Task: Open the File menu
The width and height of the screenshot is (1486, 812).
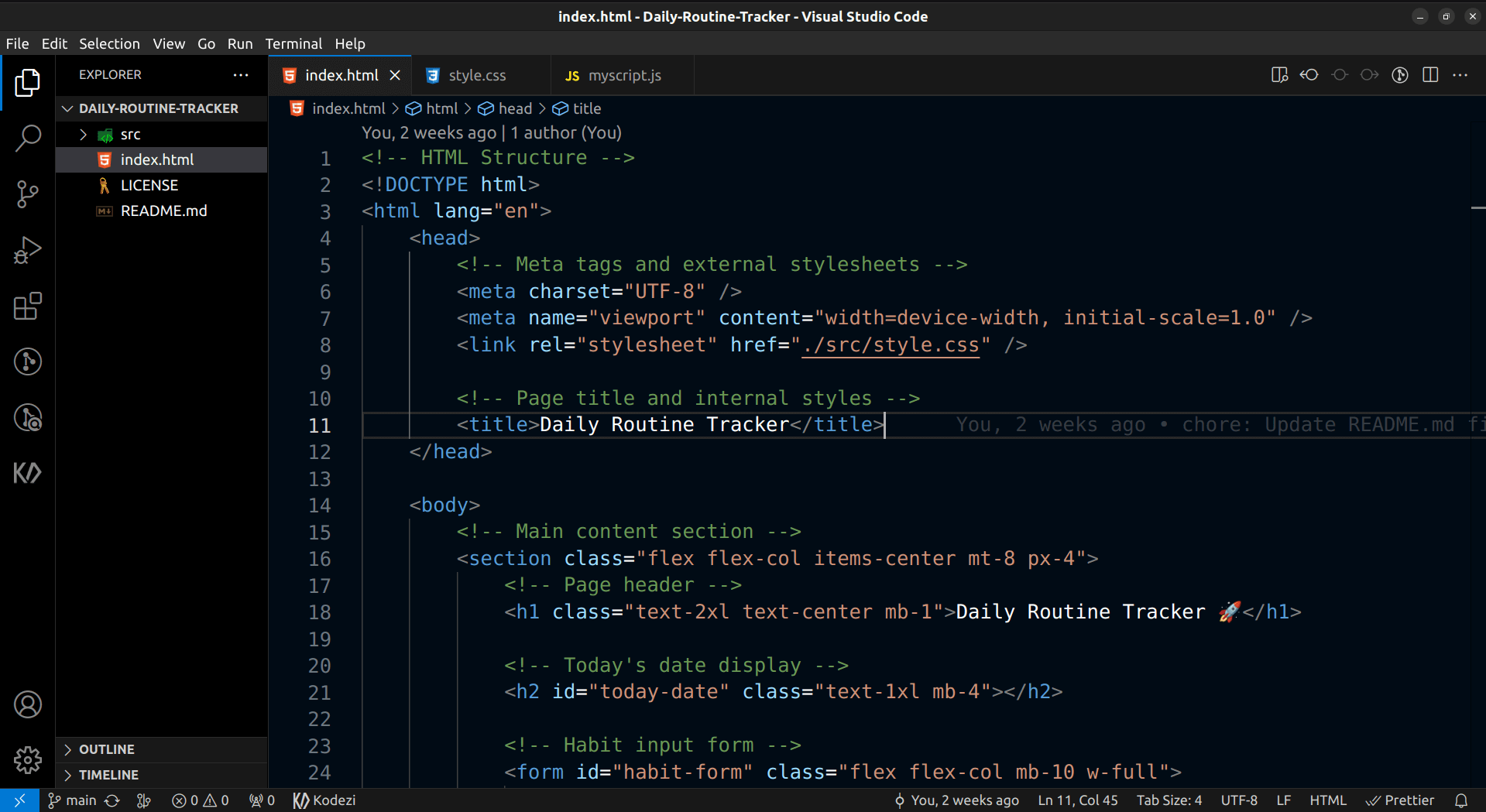Action: click(17, 43)
